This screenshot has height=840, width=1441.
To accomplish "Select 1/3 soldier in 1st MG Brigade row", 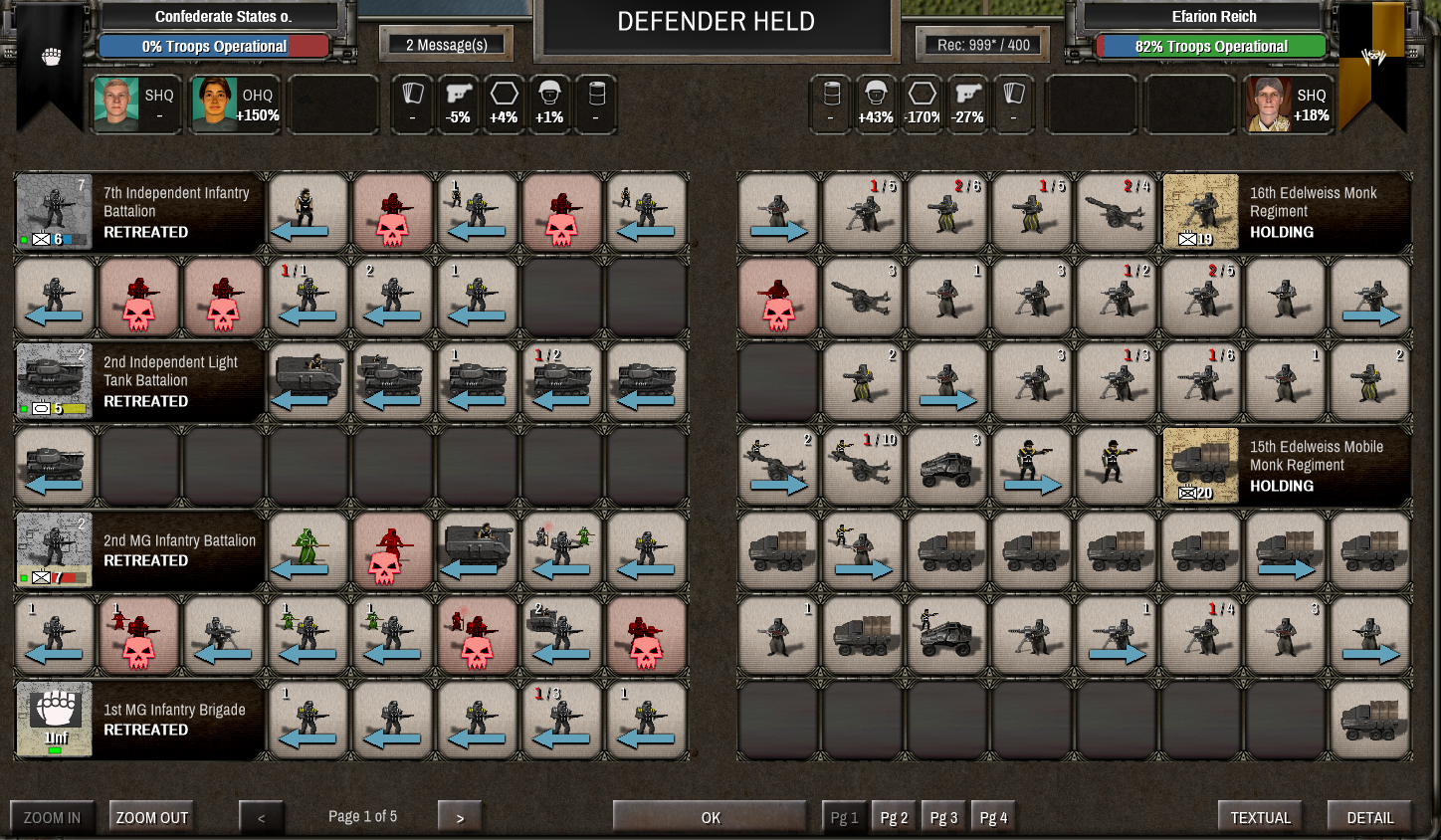I will [562, 720].
